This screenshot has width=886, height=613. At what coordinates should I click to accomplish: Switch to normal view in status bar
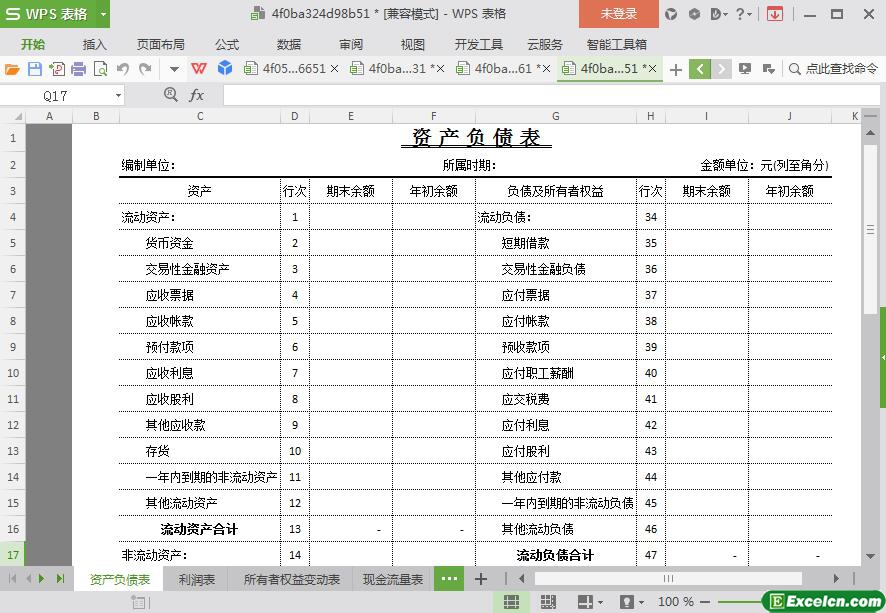pos(511,602)
